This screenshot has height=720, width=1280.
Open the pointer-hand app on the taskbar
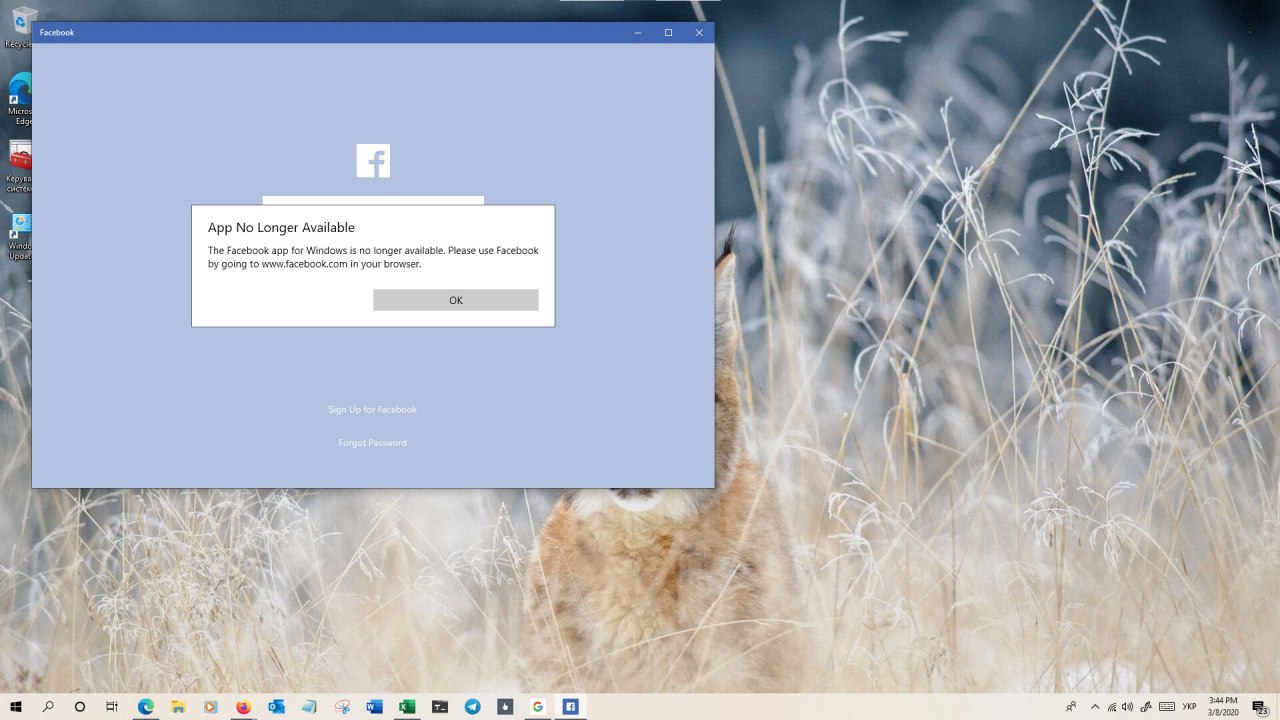point(505,706)
